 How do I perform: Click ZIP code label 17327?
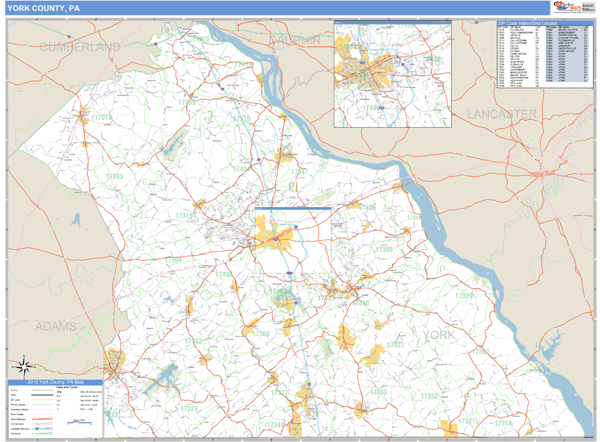(280, 393)
